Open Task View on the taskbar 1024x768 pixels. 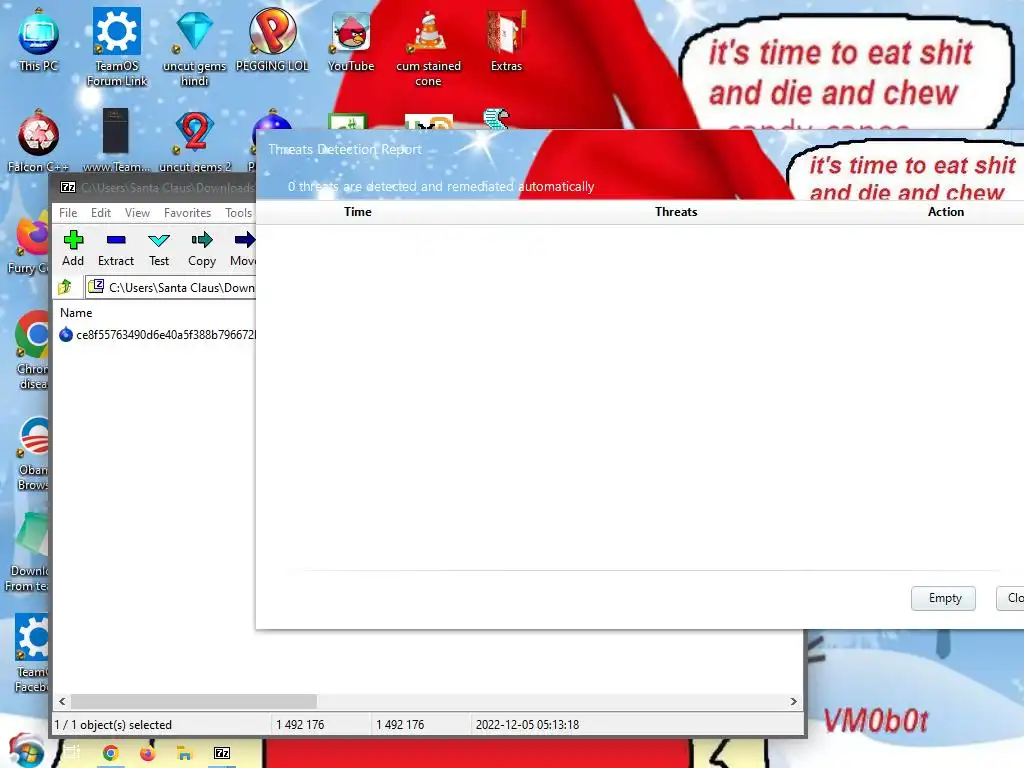point(72,752)
